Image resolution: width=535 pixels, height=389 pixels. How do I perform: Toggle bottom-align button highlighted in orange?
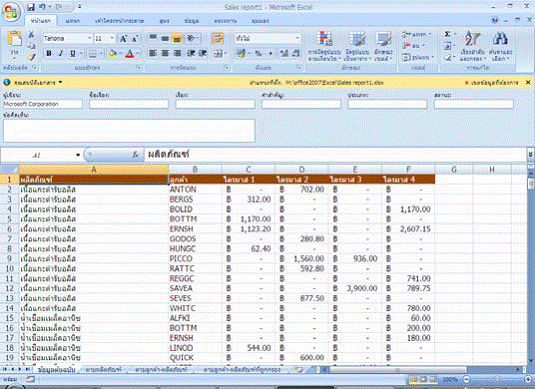pyautogui.click(x=177, y=38)
